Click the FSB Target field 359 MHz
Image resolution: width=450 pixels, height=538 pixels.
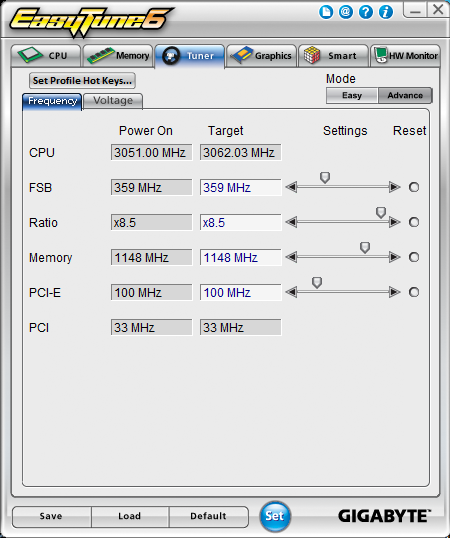240,187
